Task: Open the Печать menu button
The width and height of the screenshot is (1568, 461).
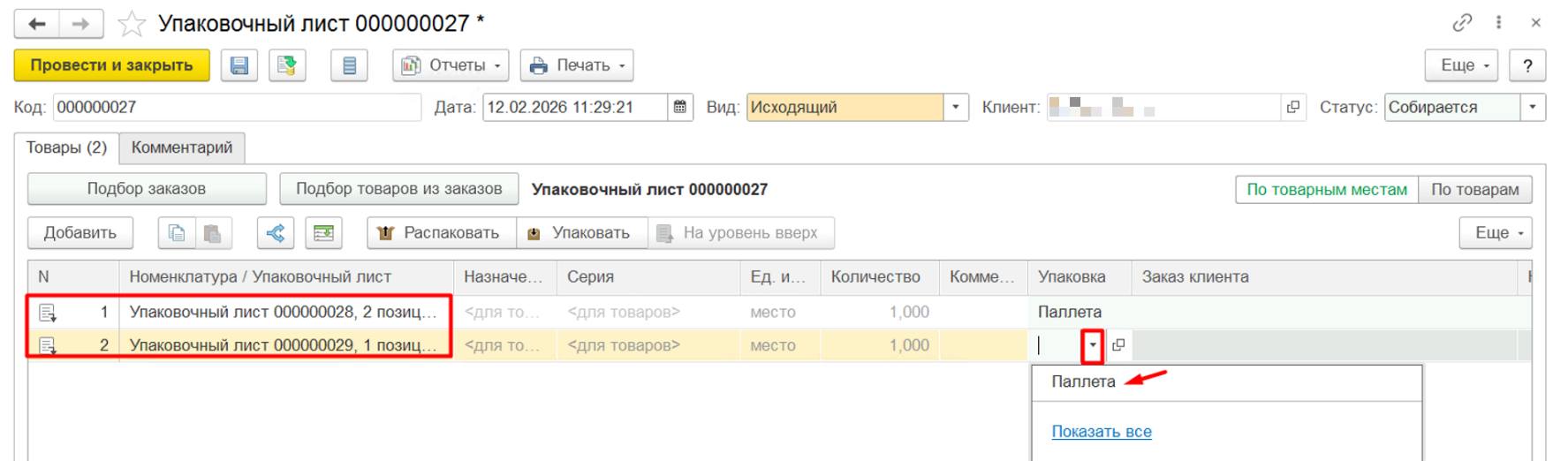Action: (x=577, y=65)
